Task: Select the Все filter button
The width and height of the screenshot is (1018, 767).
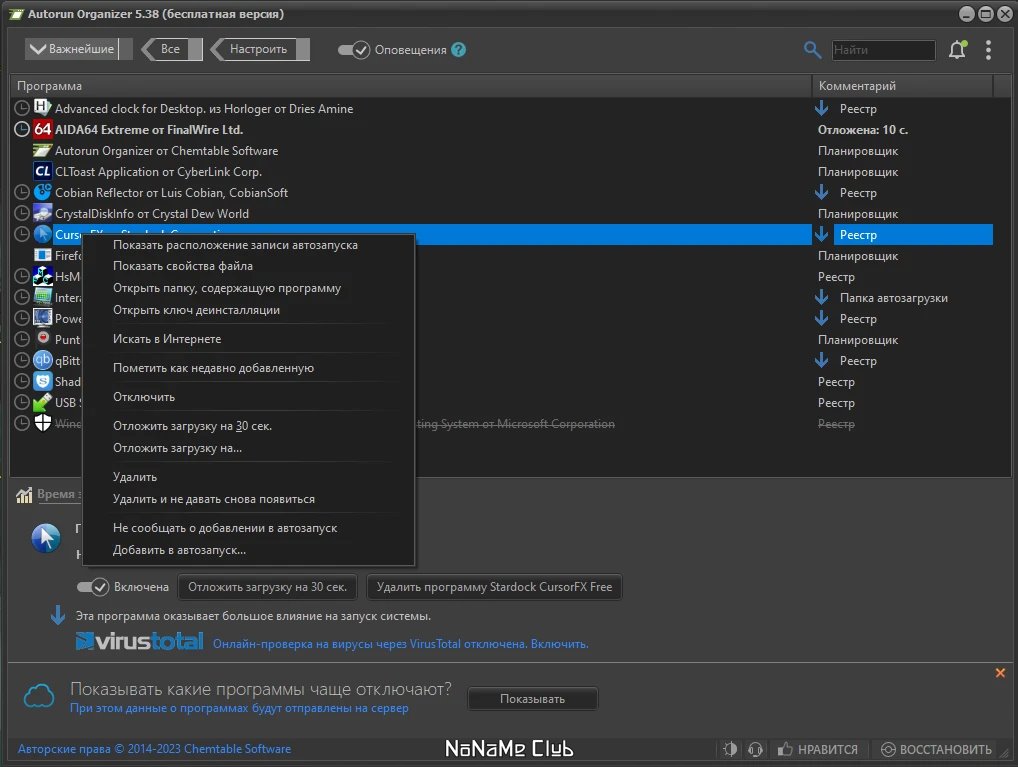Action: coord(172,49)
